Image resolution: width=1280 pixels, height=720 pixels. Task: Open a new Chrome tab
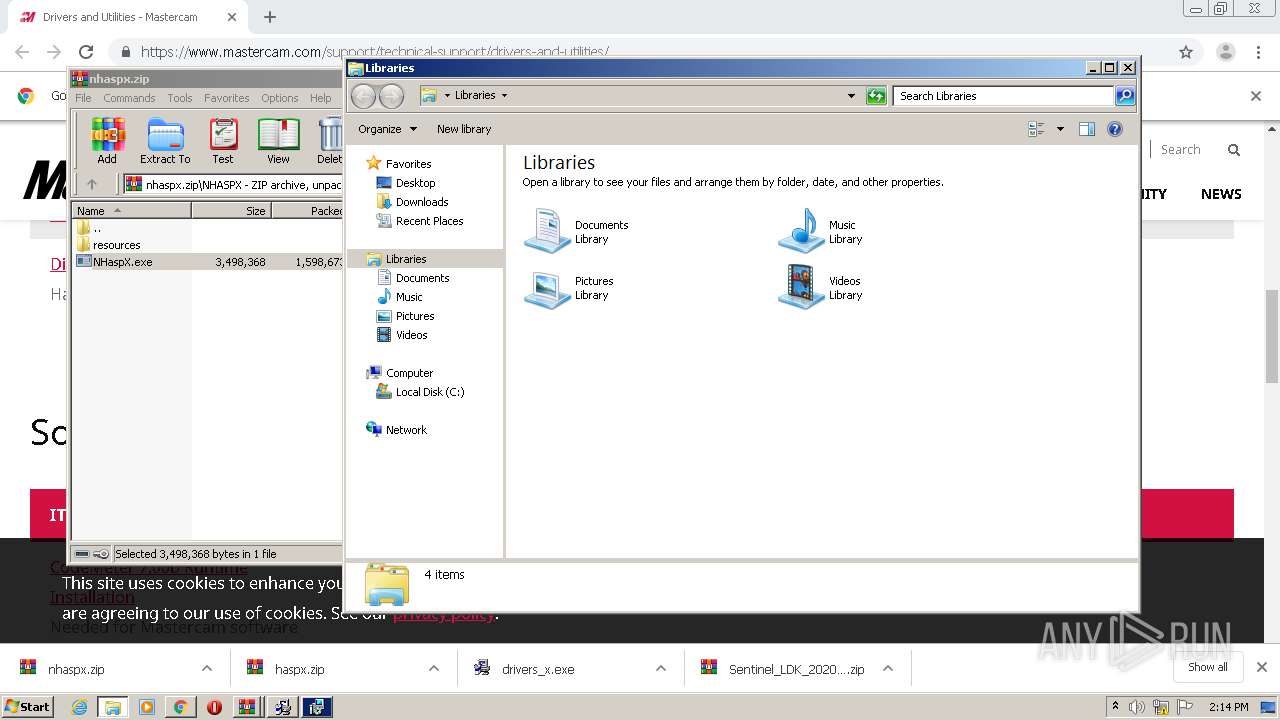270,17
